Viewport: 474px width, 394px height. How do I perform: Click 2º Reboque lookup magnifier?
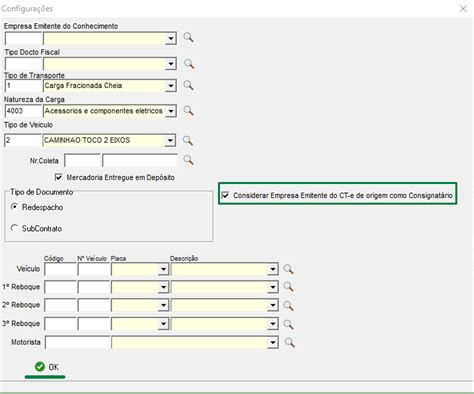[x=288, y=305]
